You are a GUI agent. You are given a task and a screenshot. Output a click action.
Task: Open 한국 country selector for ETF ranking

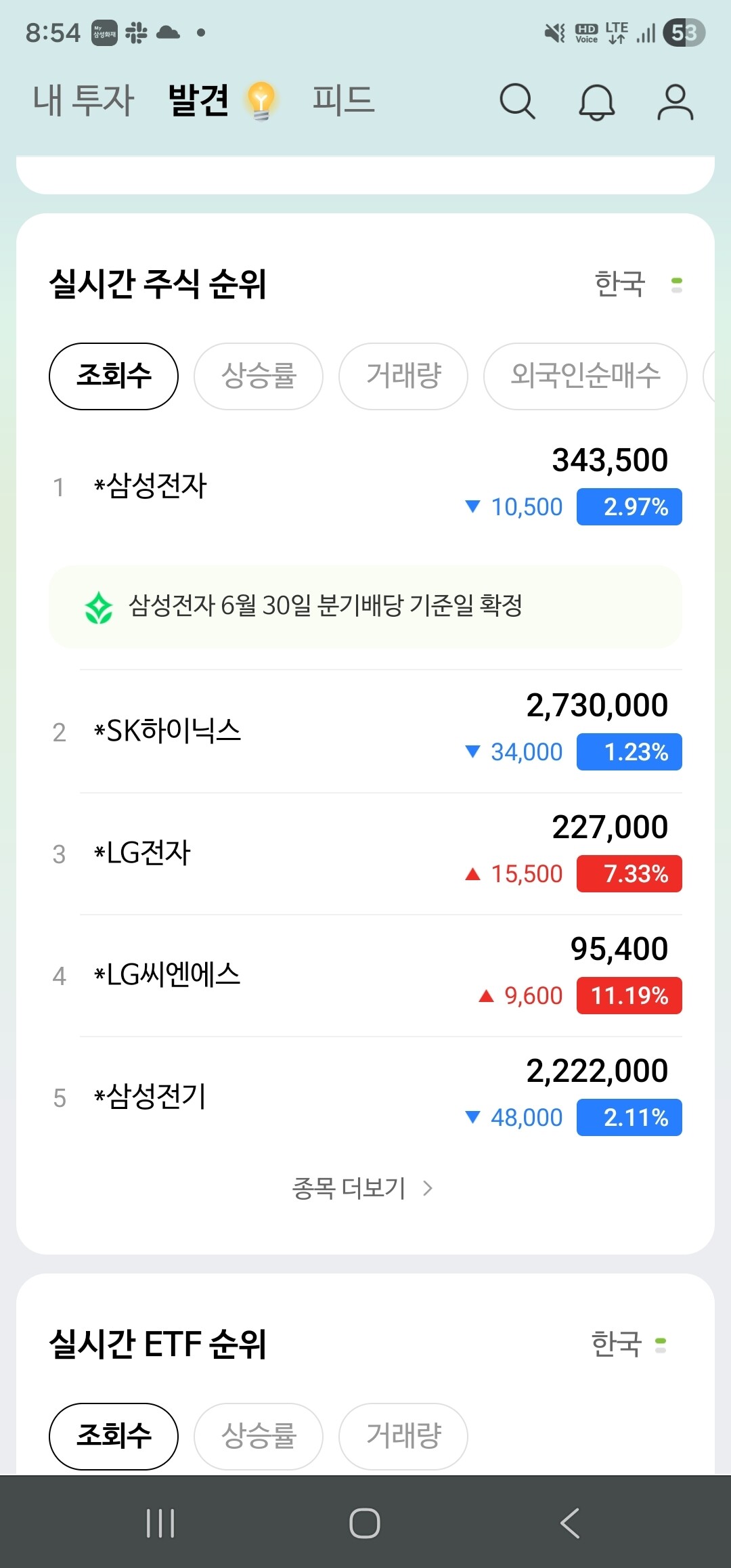pos(628,1344)
